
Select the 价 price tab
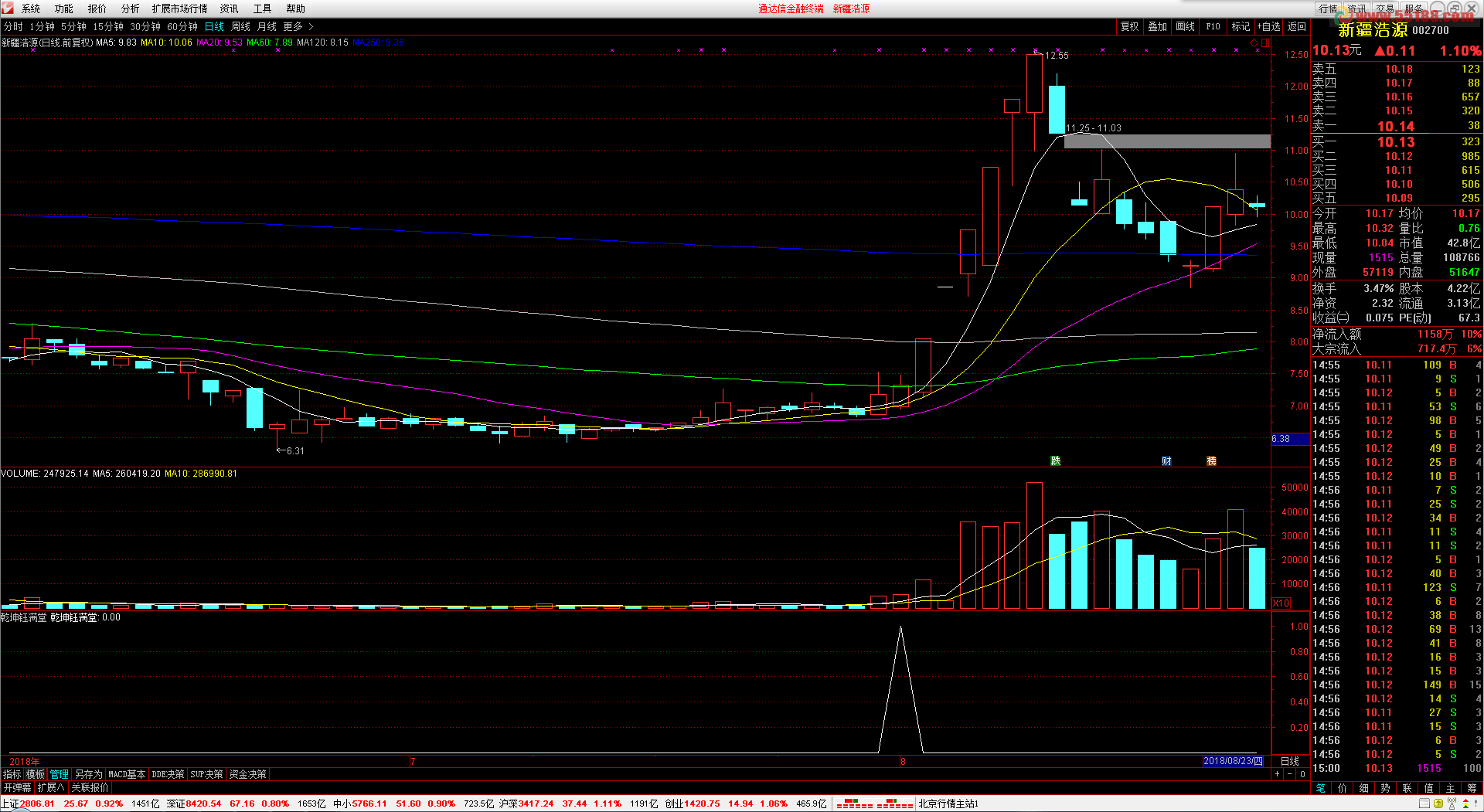pos(1343,788)
